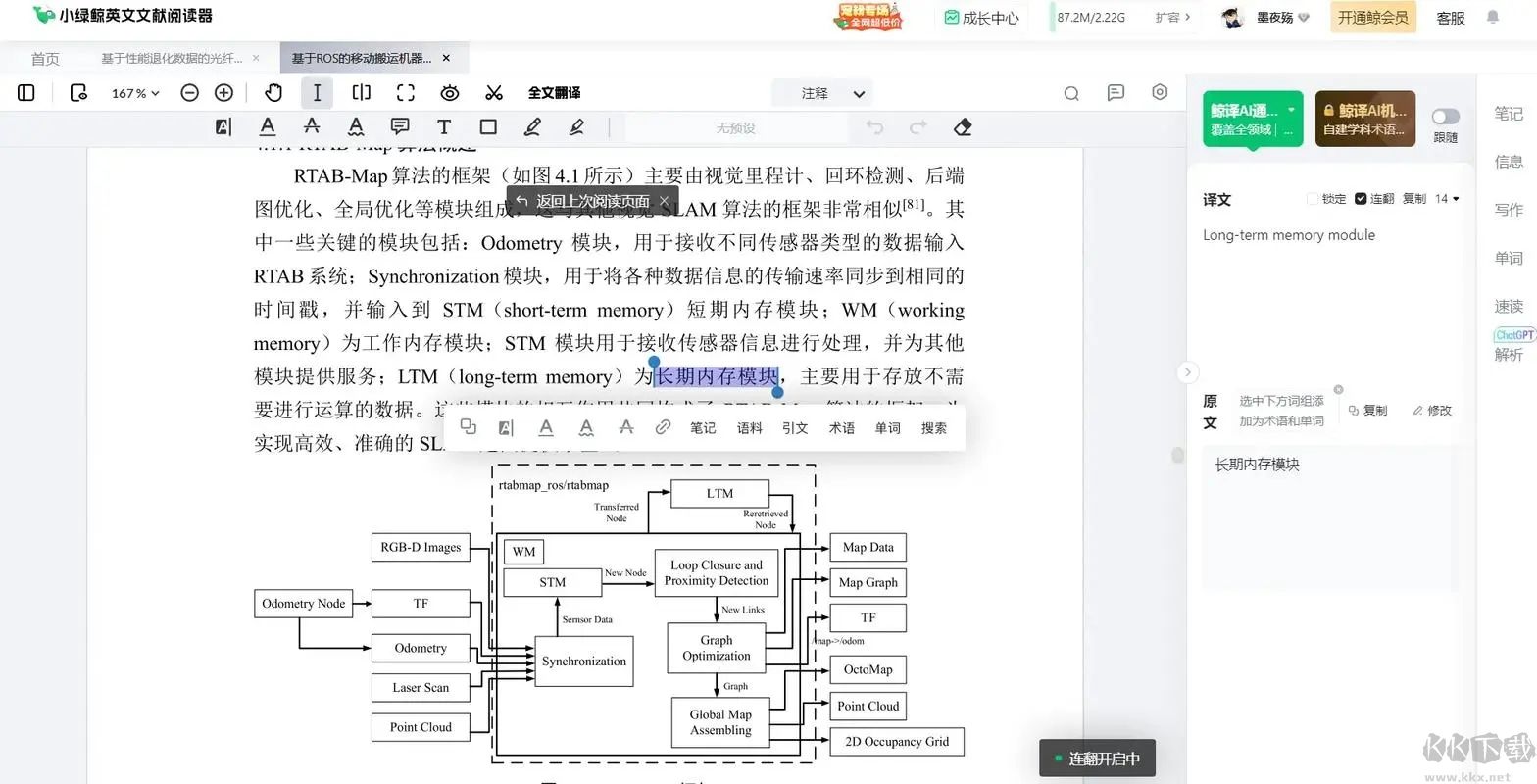Click the 全文翻译 full translation button
The height and width of the screenshot is (784, 1537).
tap(554, 93)
